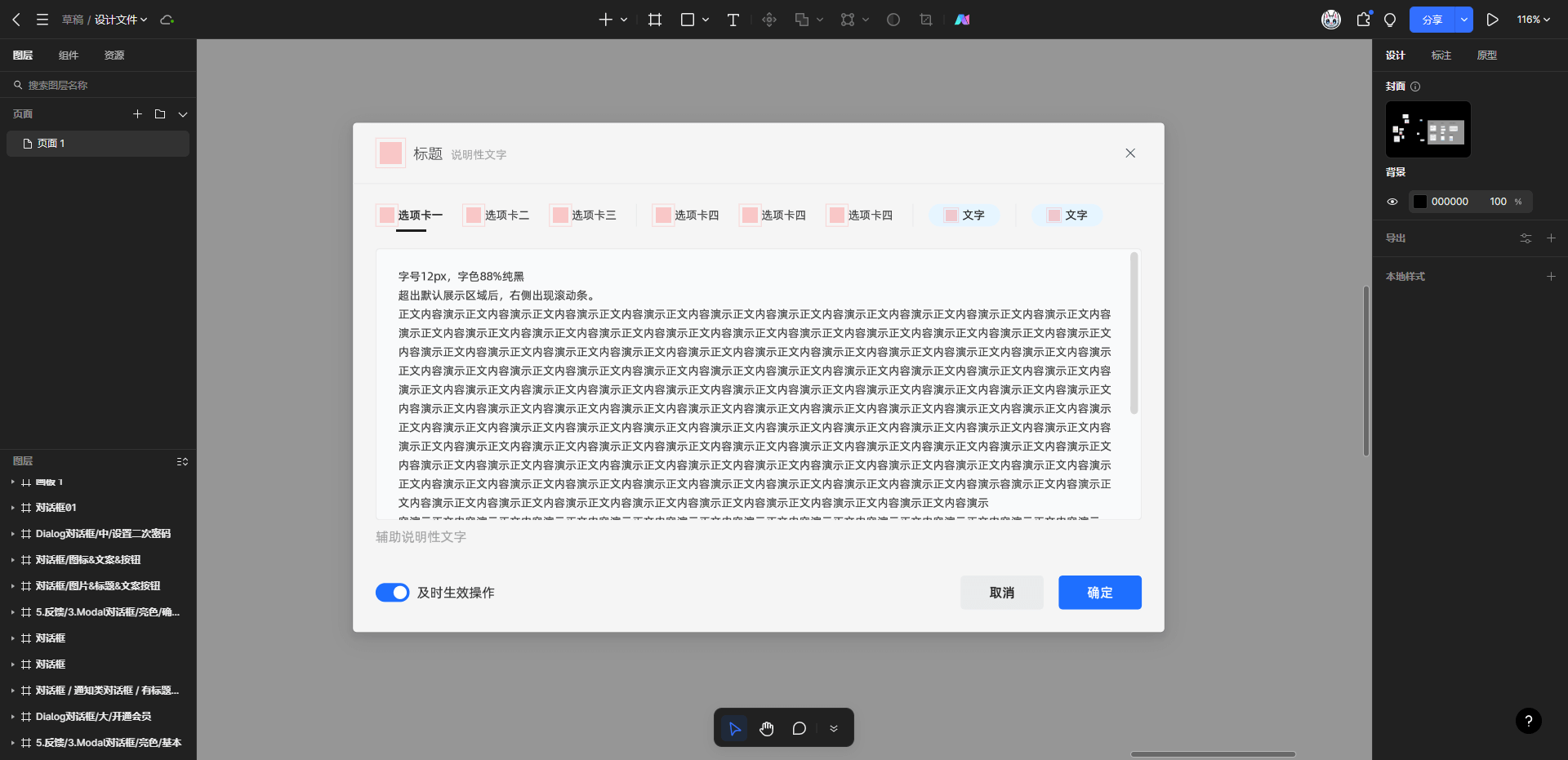Viewport: 1568px width, 760px height.
Task: Click the 草稿 breadcrumb link
Action: pos(73,20)
